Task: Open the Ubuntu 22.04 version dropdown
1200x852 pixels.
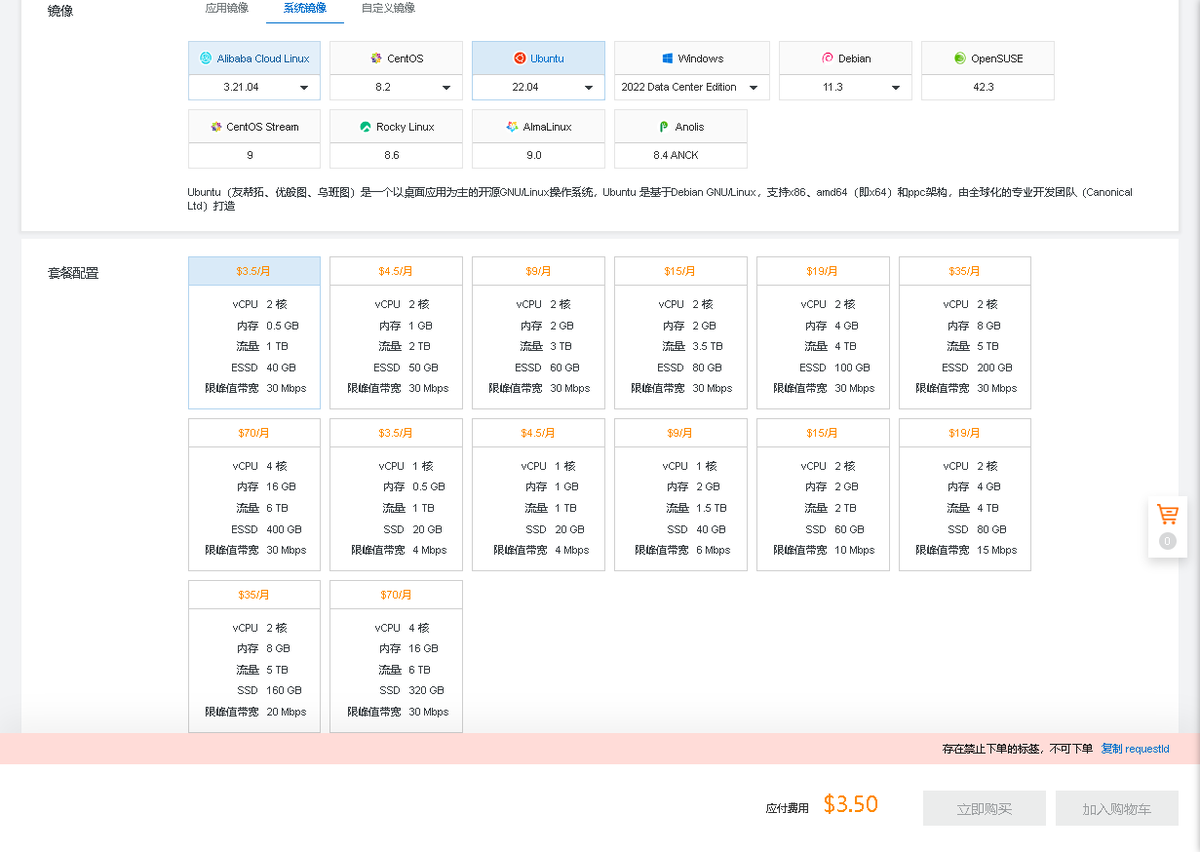Action: (x=538, y=87)
